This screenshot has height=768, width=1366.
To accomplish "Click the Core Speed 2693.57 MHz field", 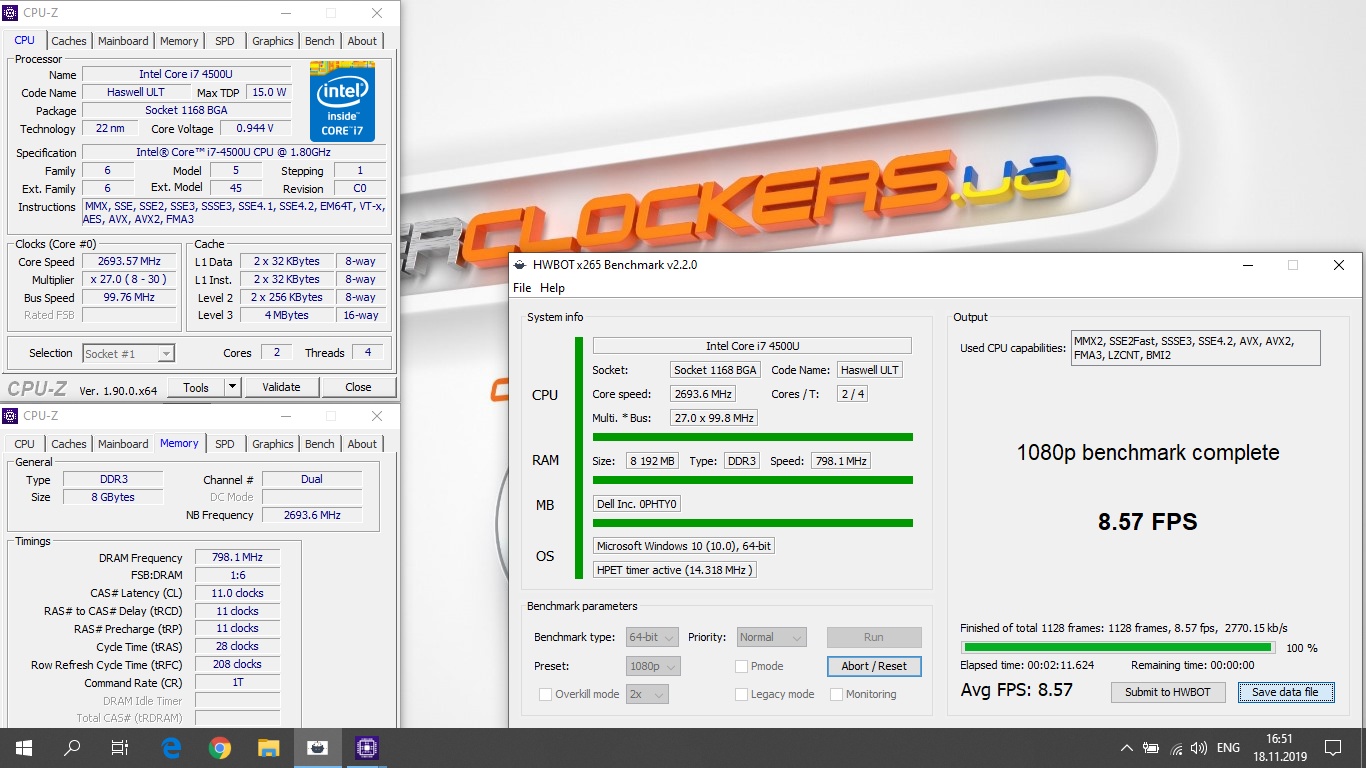I will tap(131, 261).
